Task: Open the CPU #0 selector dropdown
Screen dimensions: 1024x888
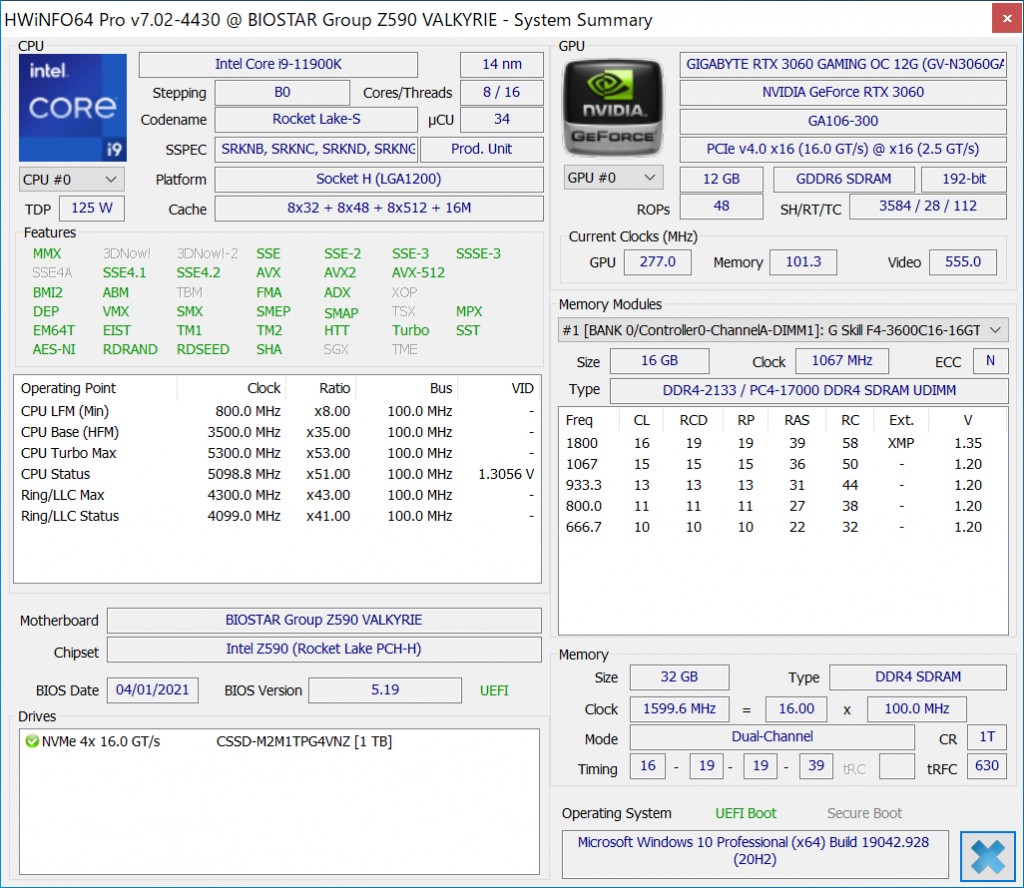Action: pos(71,179)
